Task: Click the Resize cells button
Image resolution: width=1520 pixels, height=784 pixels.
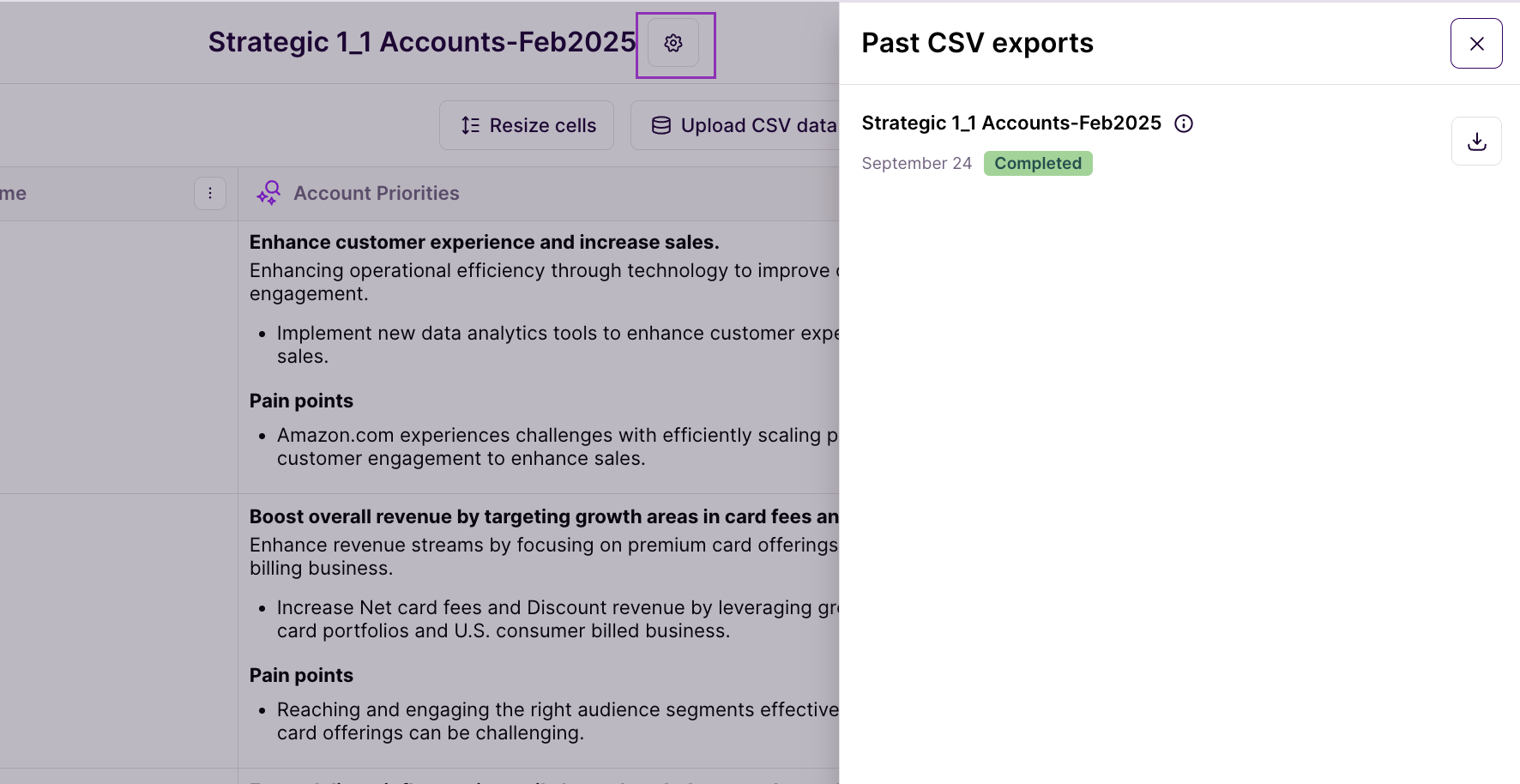Action: click(x=527, y=125)
